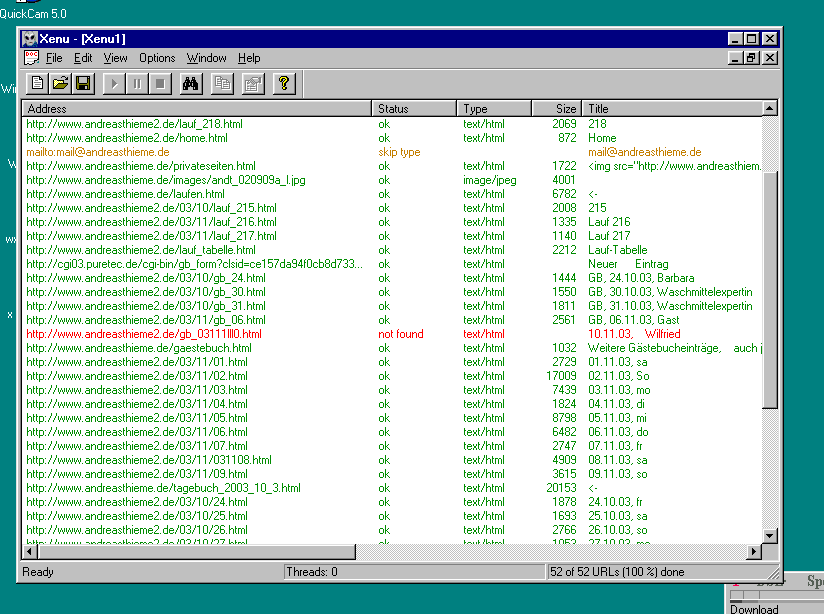Open the Edit menu
This screenshot has width=824, height=614.
(83, 58)
